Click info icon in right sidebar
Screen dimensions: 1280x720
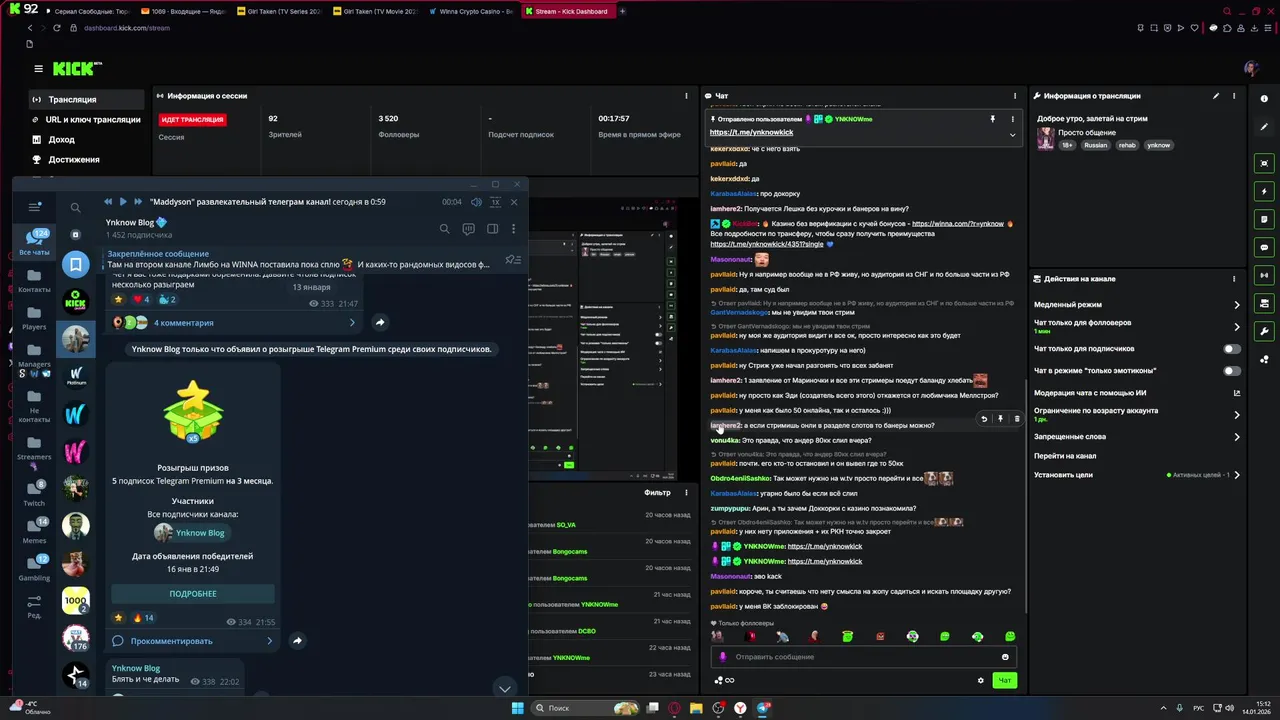pos(1264,98)
